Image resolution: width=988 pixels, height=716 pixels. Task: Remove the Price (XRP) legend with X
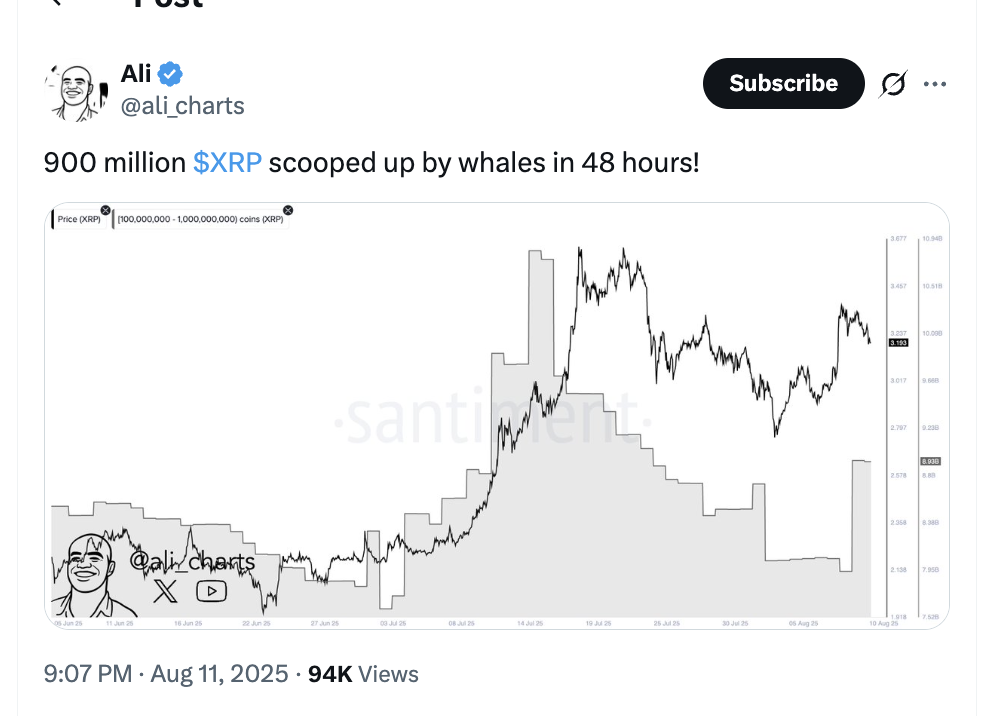(105, 211)
